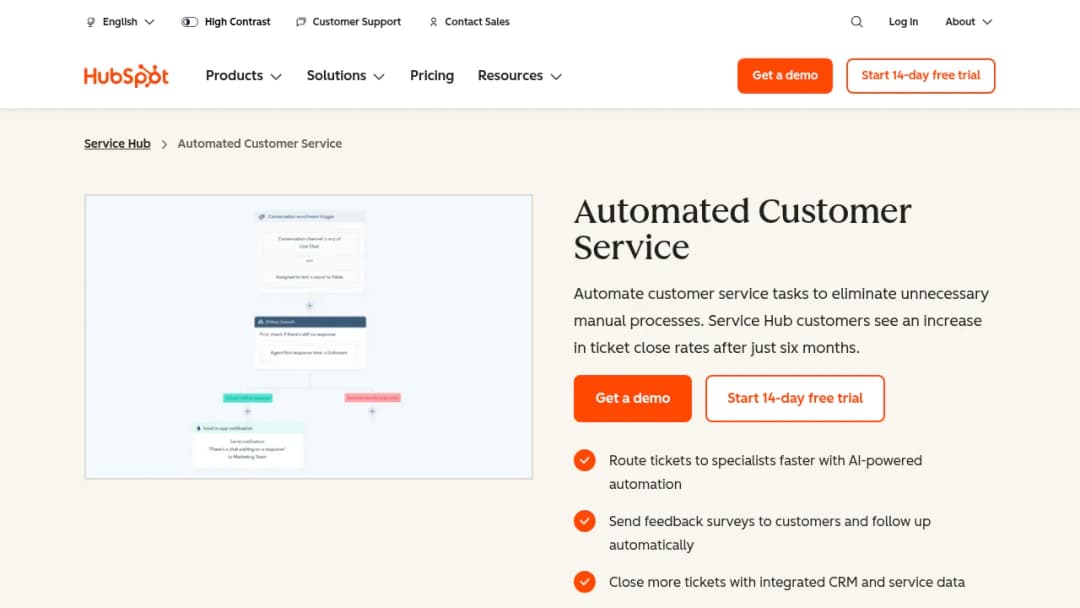
Task: Click the person icon beside Contact Sales
Action: pos(433,22)
